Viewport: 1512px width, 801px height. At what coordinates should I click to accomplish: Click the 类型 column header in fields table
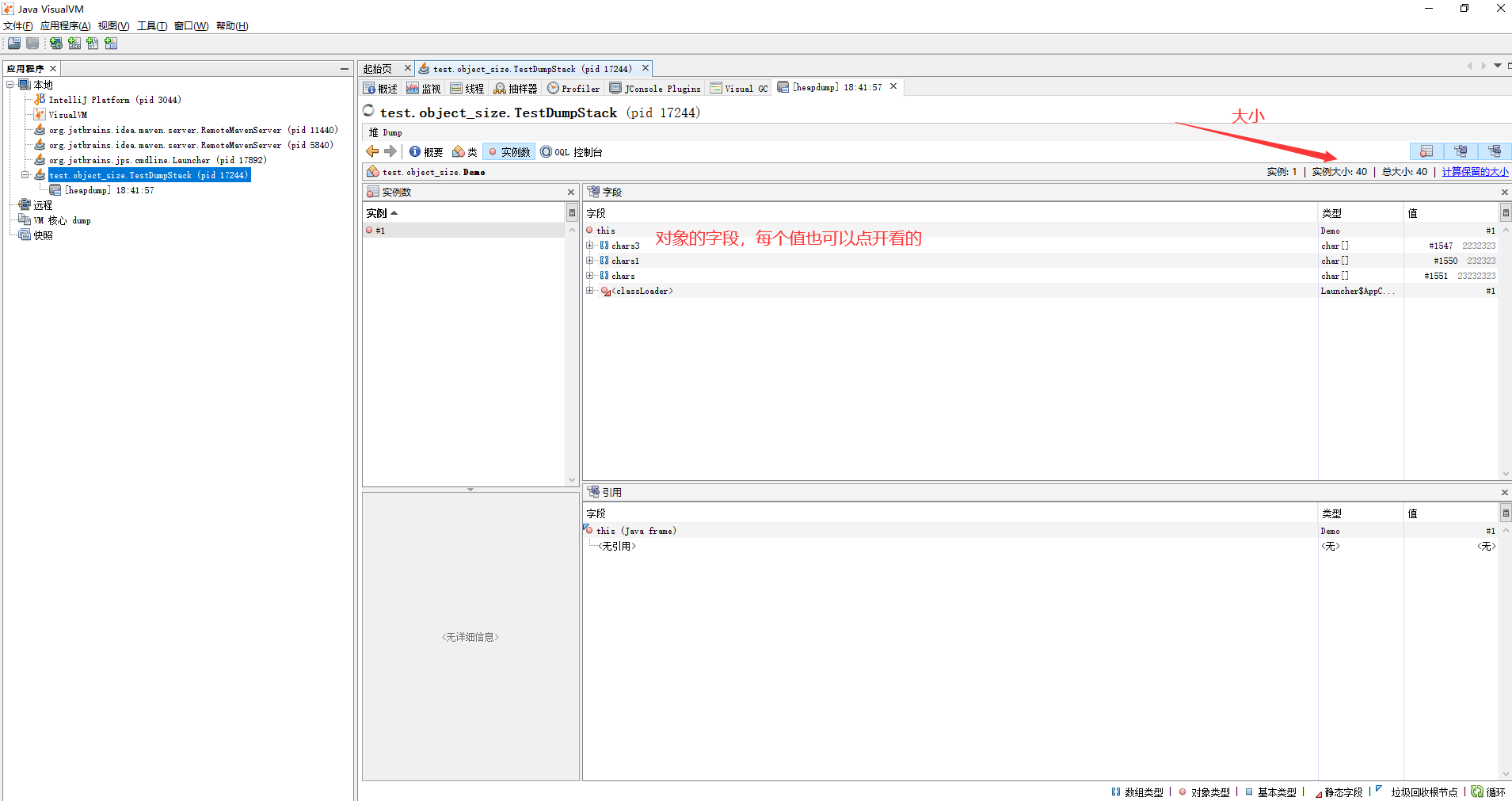click(x=1361, y=213)
